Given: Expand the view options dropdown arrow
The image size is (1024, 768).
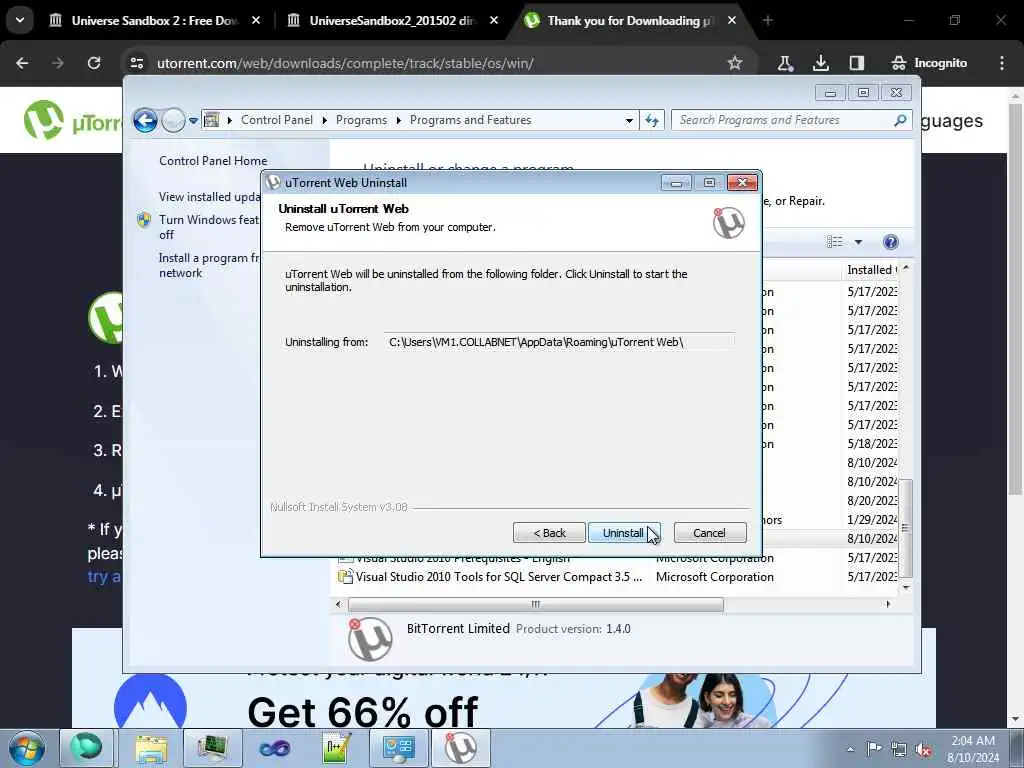Looking at the screenshot, I should 858,242.
